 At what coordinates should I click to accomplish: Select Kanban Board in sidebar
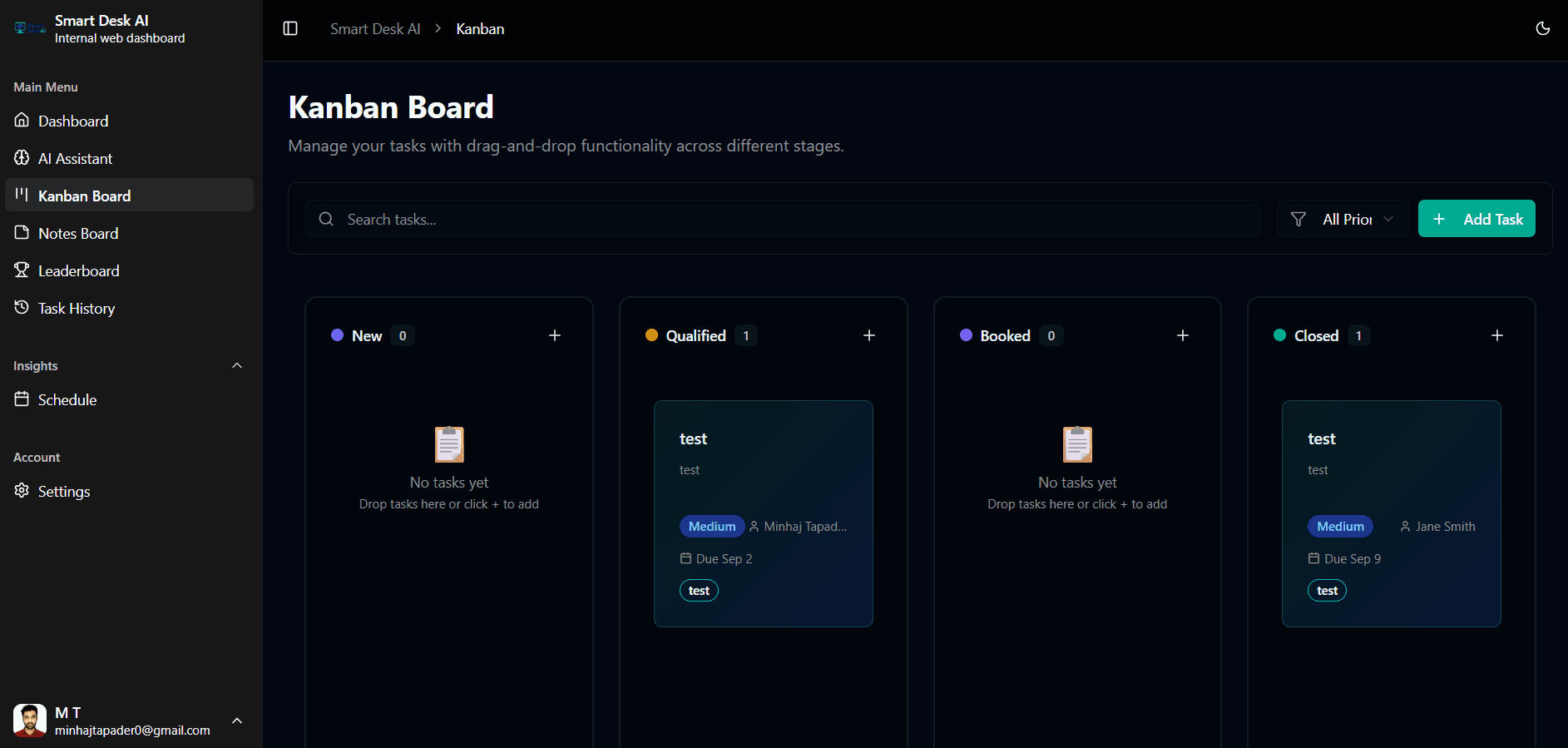[x=129, y=196]
